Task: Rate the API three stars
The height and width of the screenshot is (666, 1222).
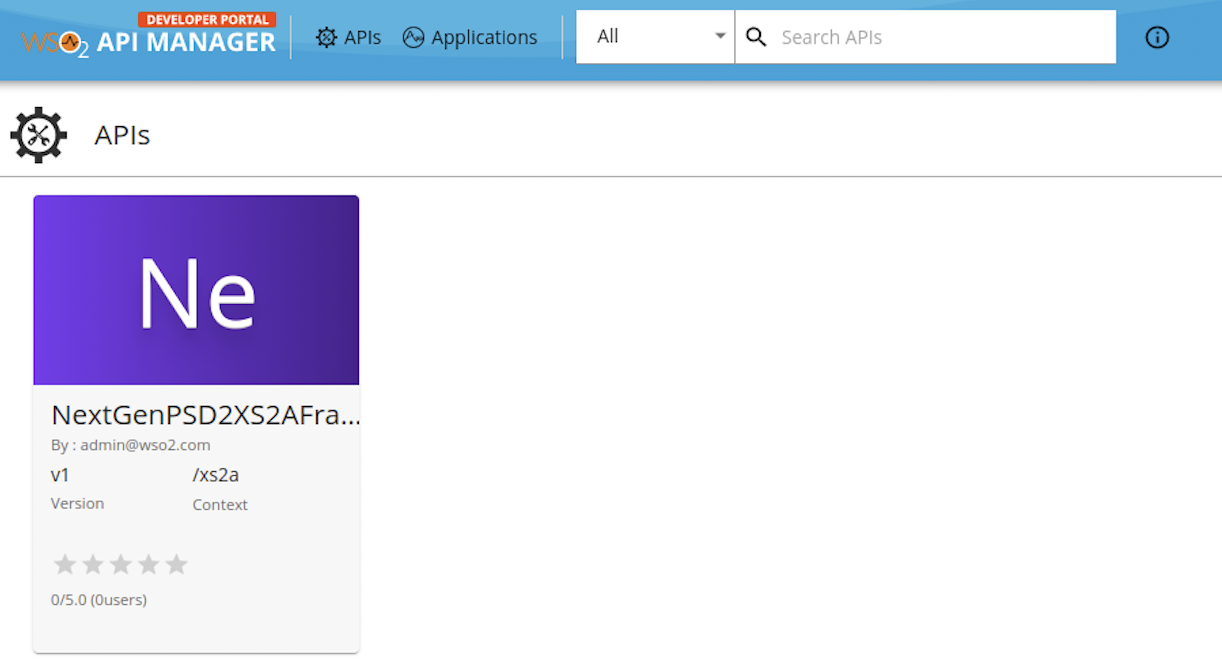Action: click(x=121, y=565)
